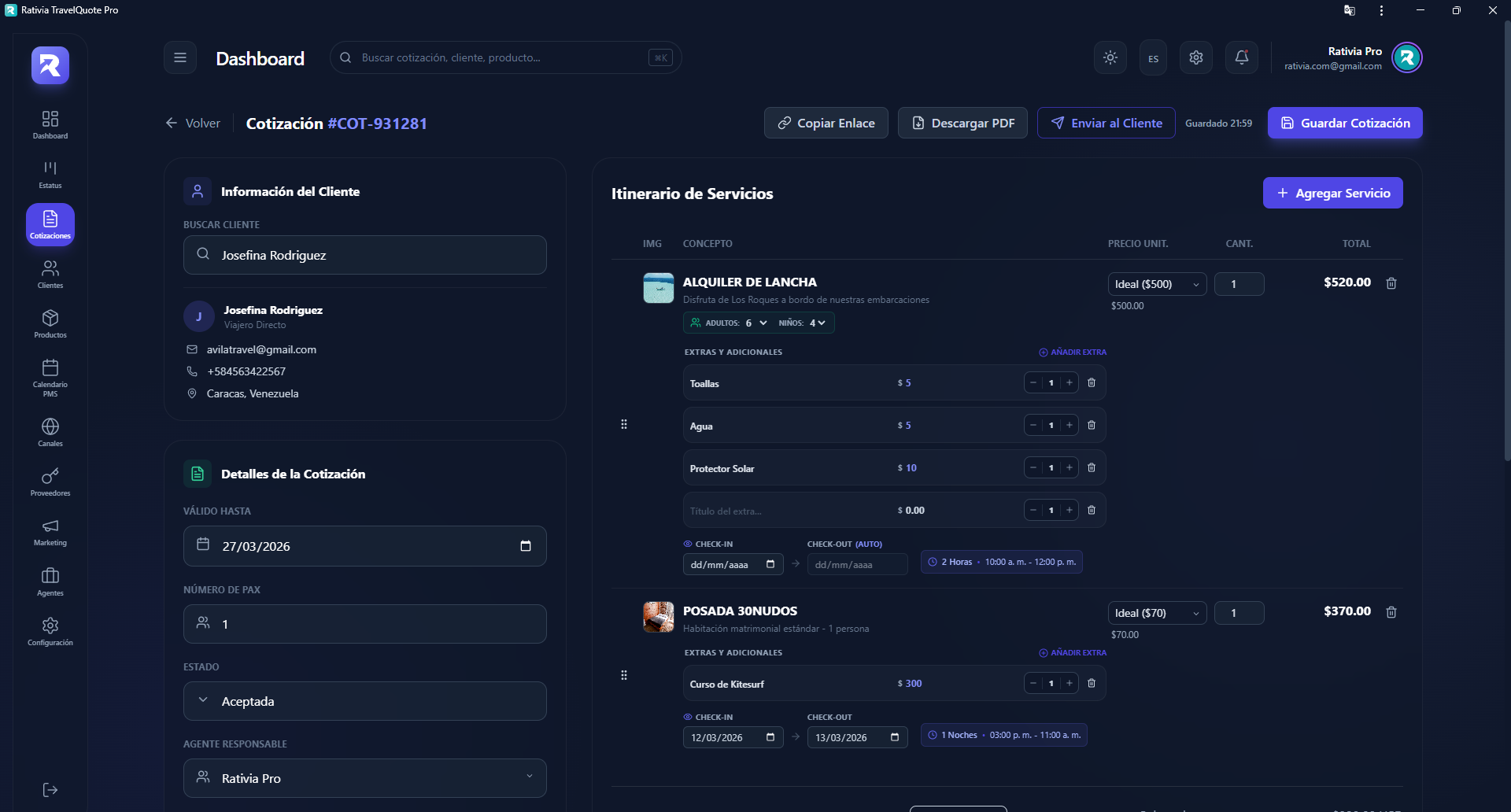Open Calendario PMS in sidebar
Viewport: 1511px width, 812px height.
pyautogui.click(x=50, y=377)
